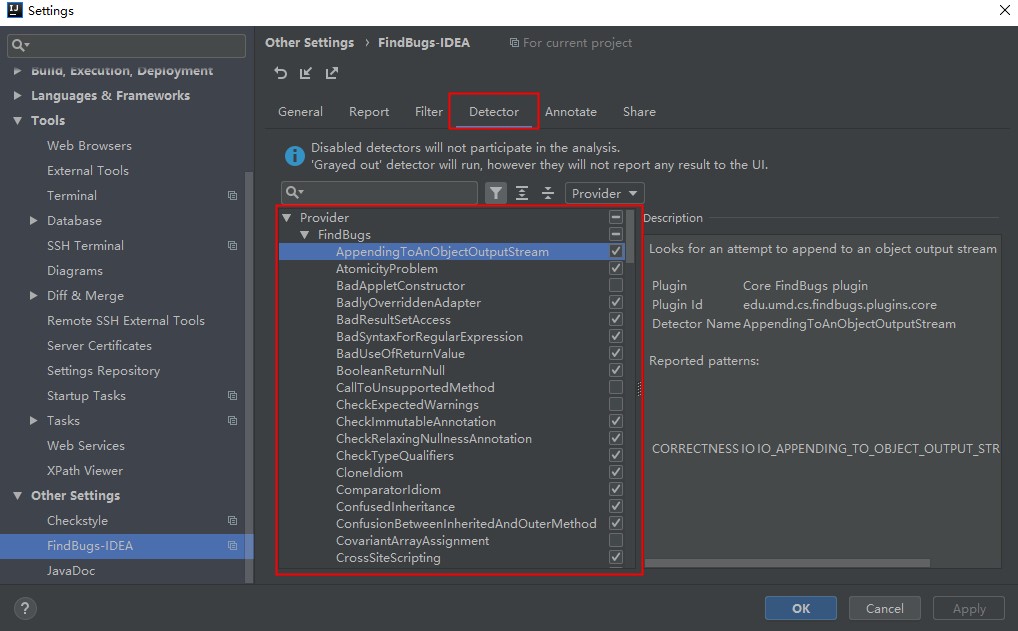The width and height of the screenshot is (1018, 631).
Task: Click the search icon in settings search box
Action: (19, 45)
